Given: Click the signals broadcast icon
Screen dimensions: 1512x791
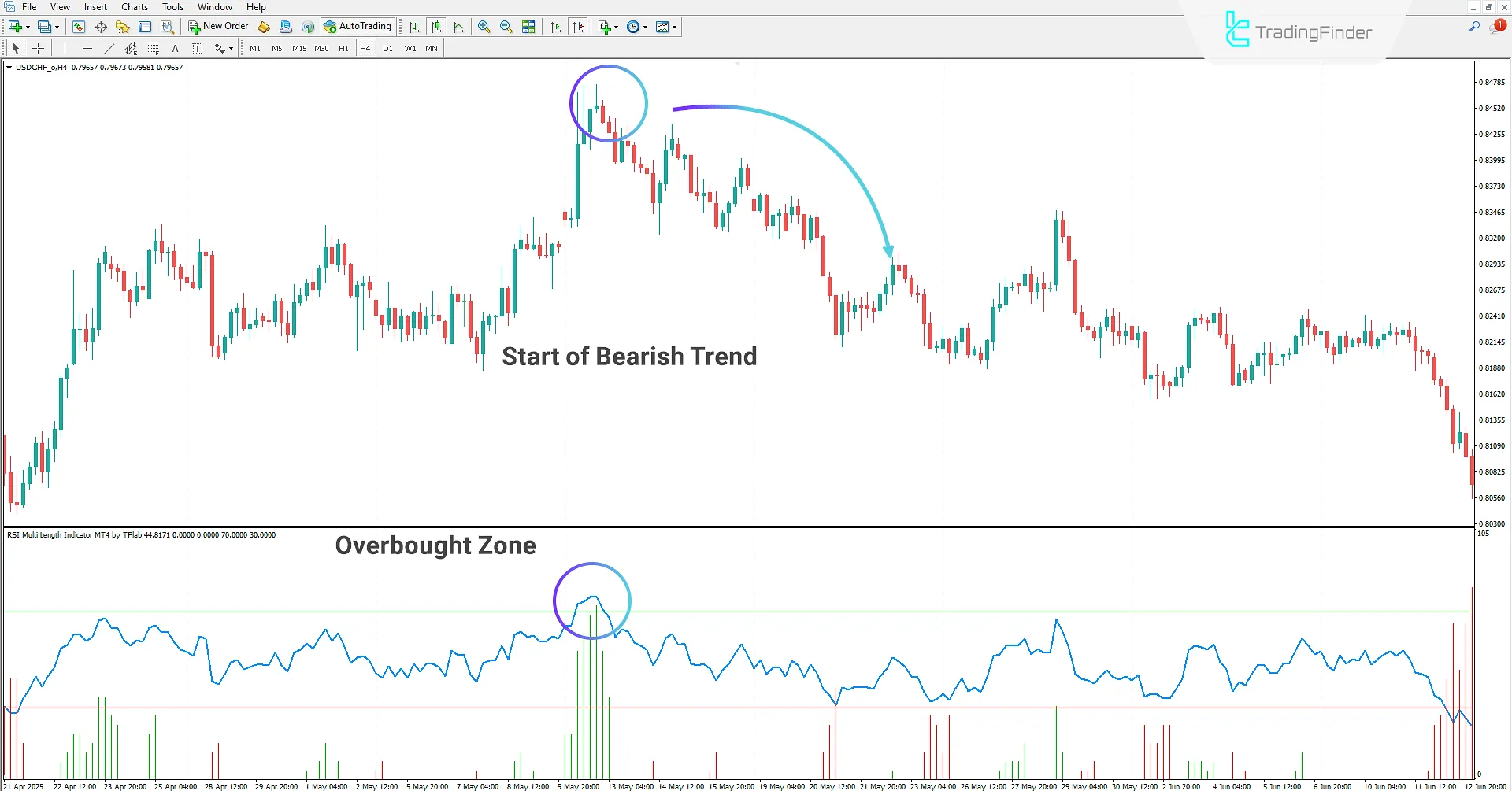Looking at the screenshot, I should point(308,27).
